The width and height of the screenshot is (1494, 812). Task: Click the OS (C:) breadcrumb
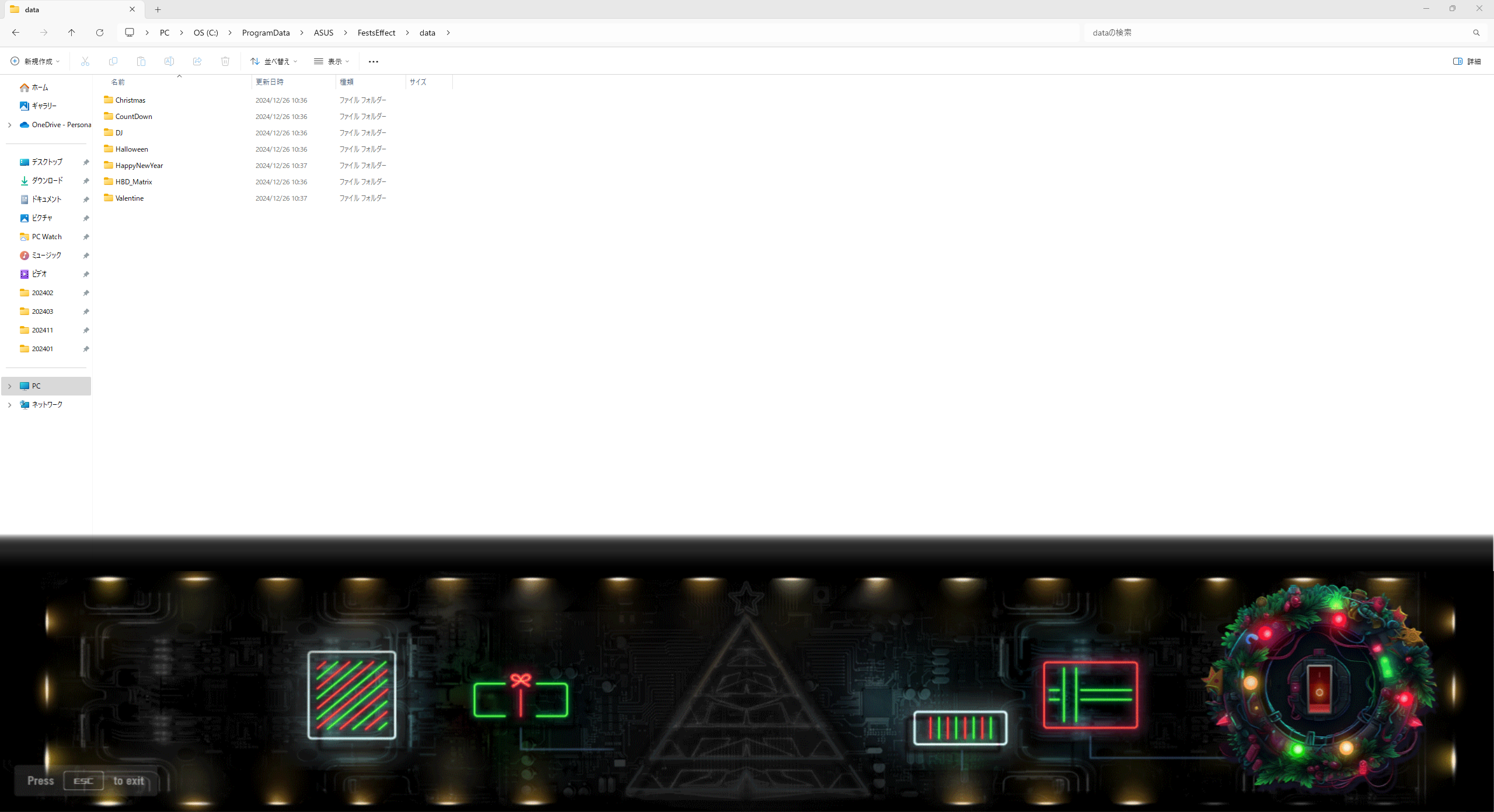pos(206,33)
